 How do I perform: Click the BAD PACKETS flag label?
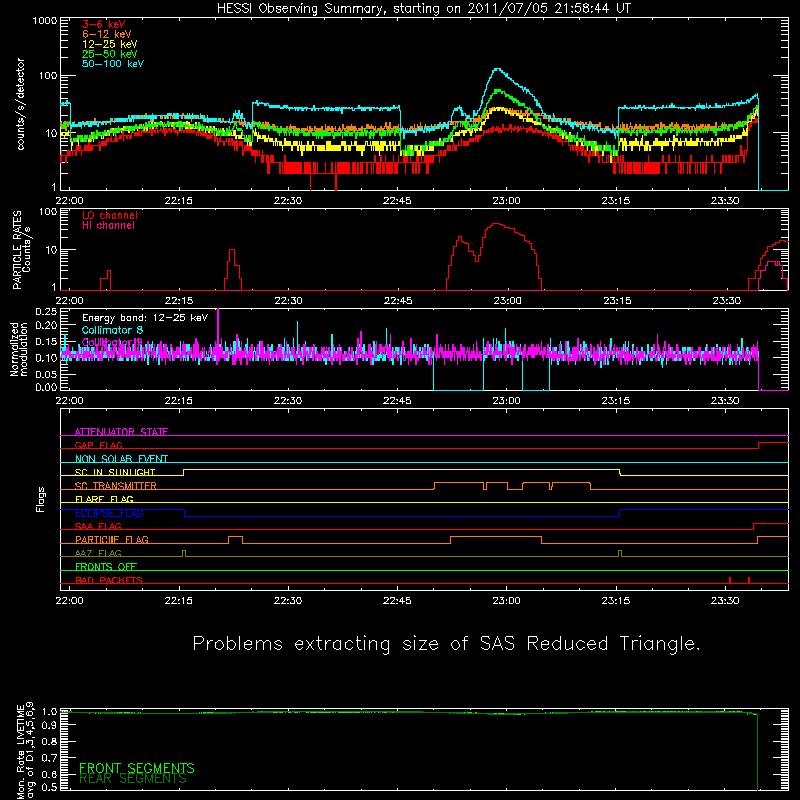(x=109, y=580)
